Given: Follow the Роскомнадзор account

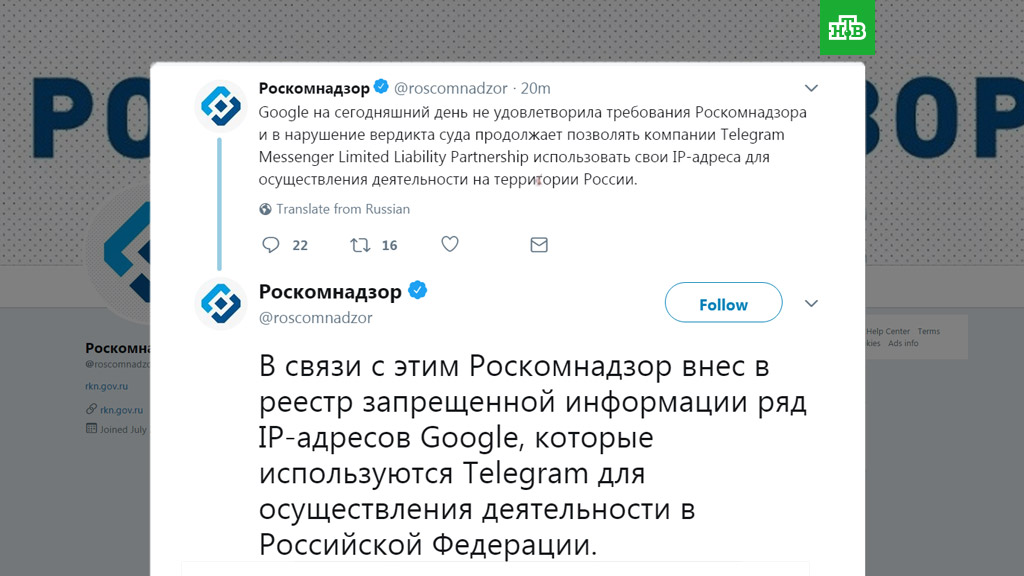Looking at the screenshot, I should [723, 304].
